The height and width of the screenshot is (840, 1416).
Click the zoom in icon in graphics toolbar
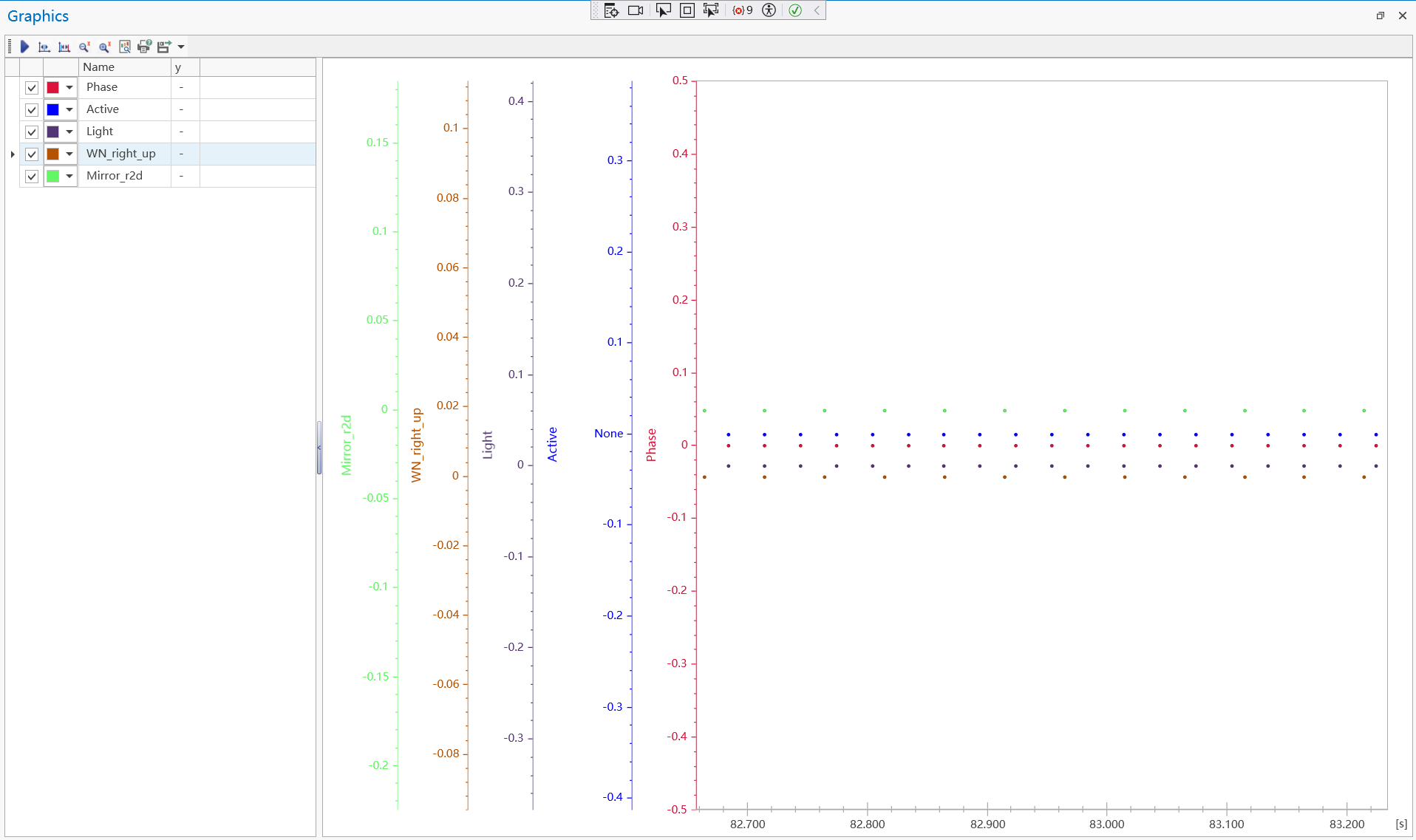point(105,47)
